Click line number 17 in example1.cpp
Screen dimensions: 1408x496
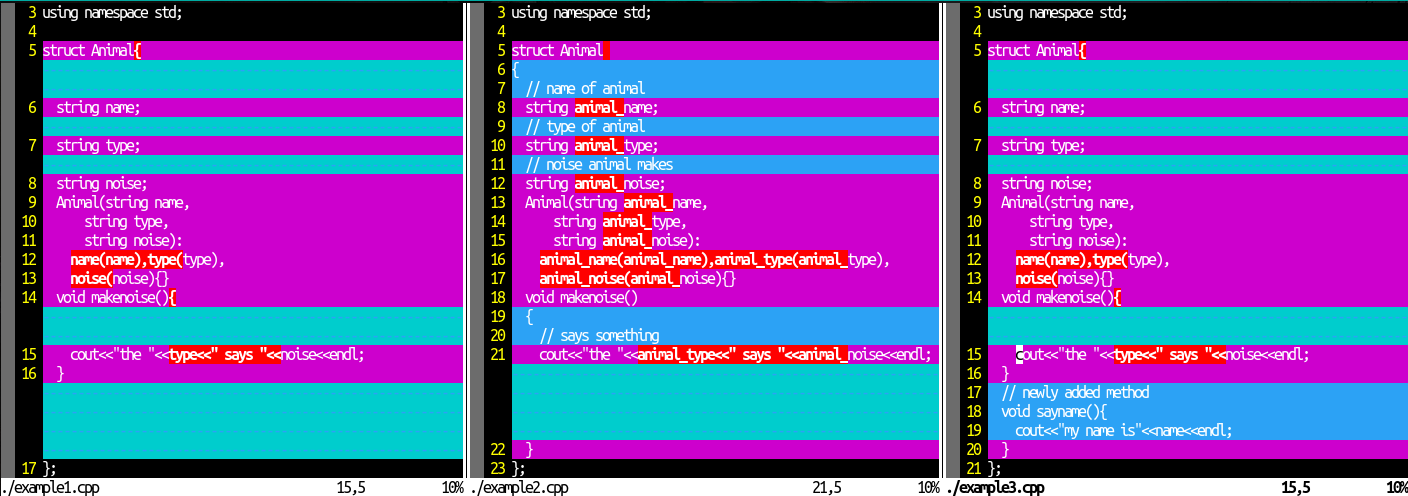[x=28, y=468]
